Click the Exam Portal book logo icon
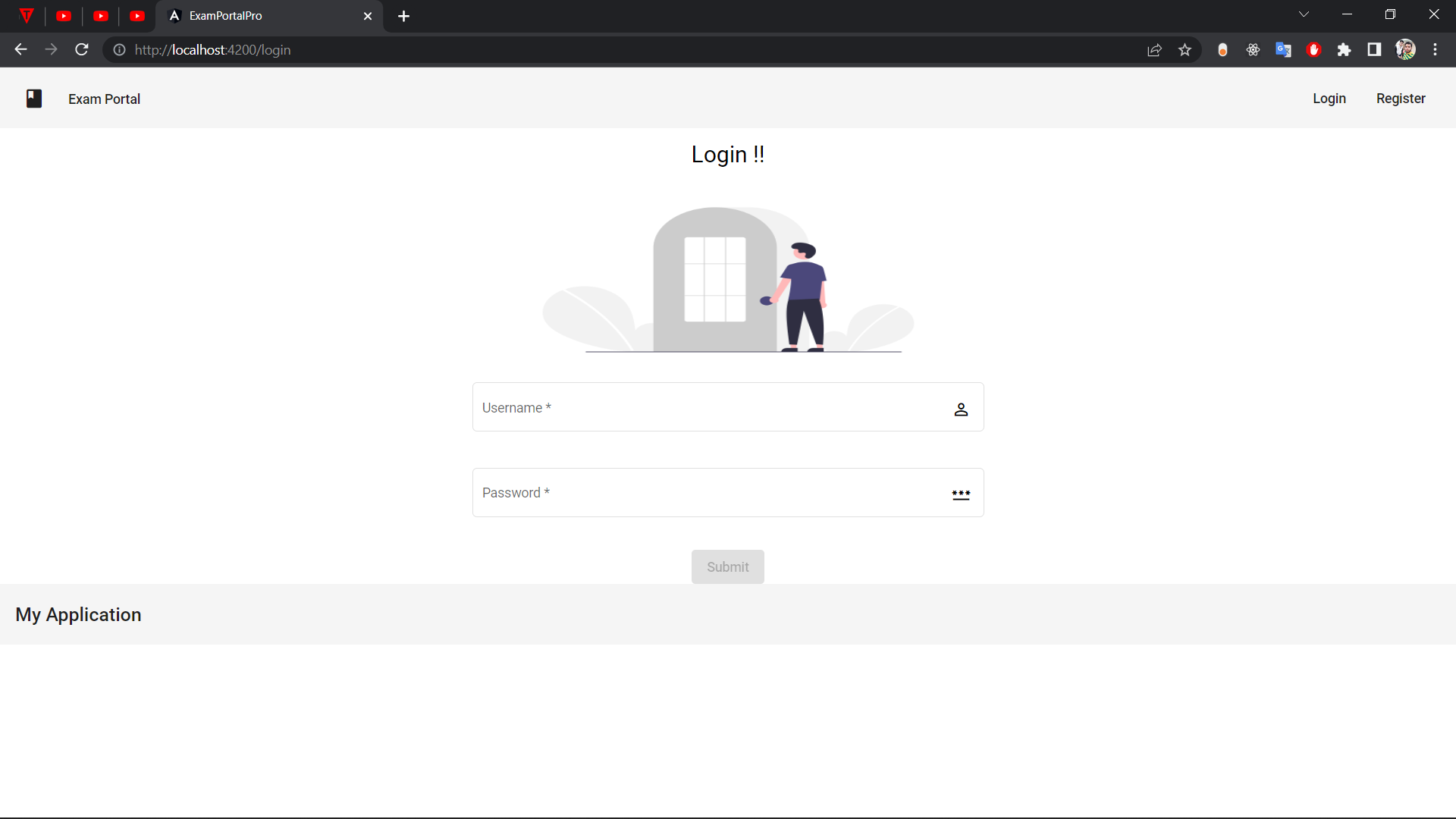1456x819 pixels. point(34,99)
